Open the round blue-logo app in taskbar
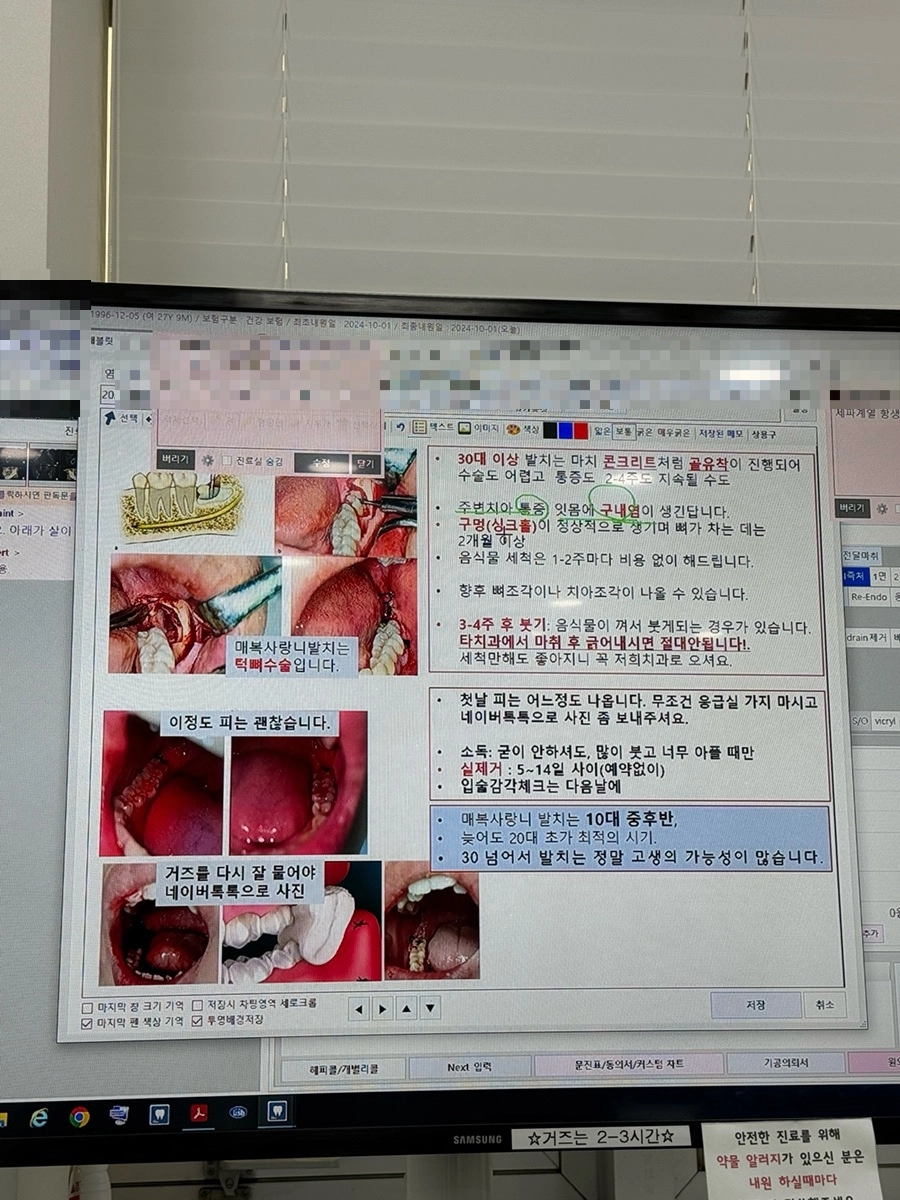This screenshot has width=900, height=1200. point(238,1112)
